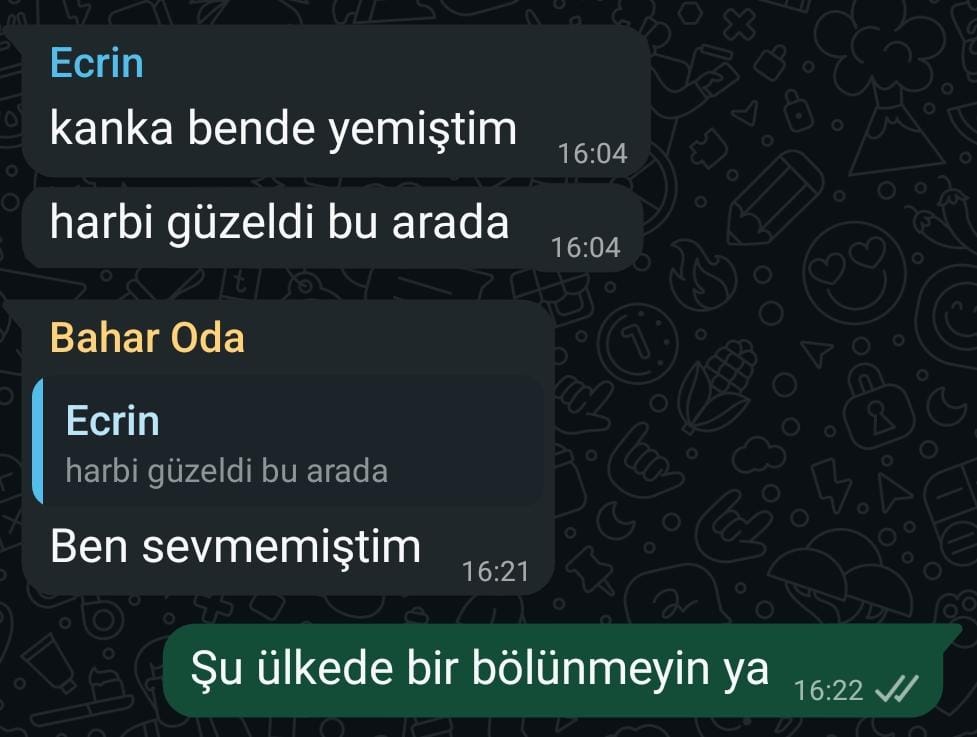The image size is (977, 737).
Task: Tap the keyhole padlock doodle in wallpaper
Action: click(876, 406)
